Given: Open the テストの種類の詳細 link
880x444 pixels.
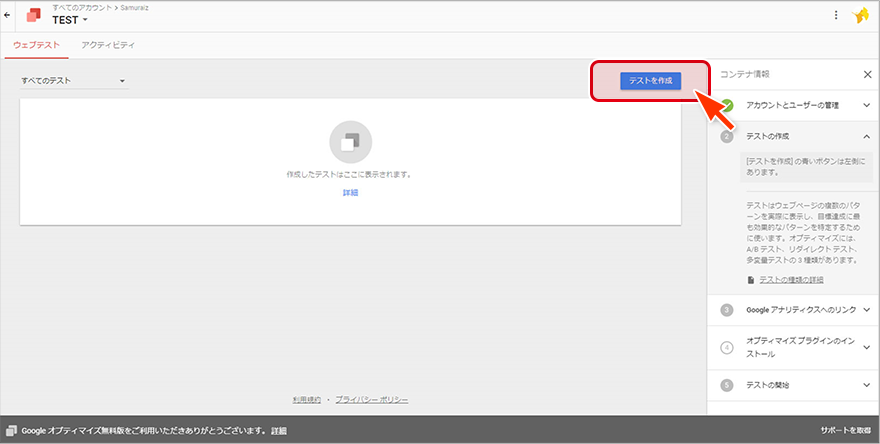Looking at the screenshot, I should pos(791,280).
